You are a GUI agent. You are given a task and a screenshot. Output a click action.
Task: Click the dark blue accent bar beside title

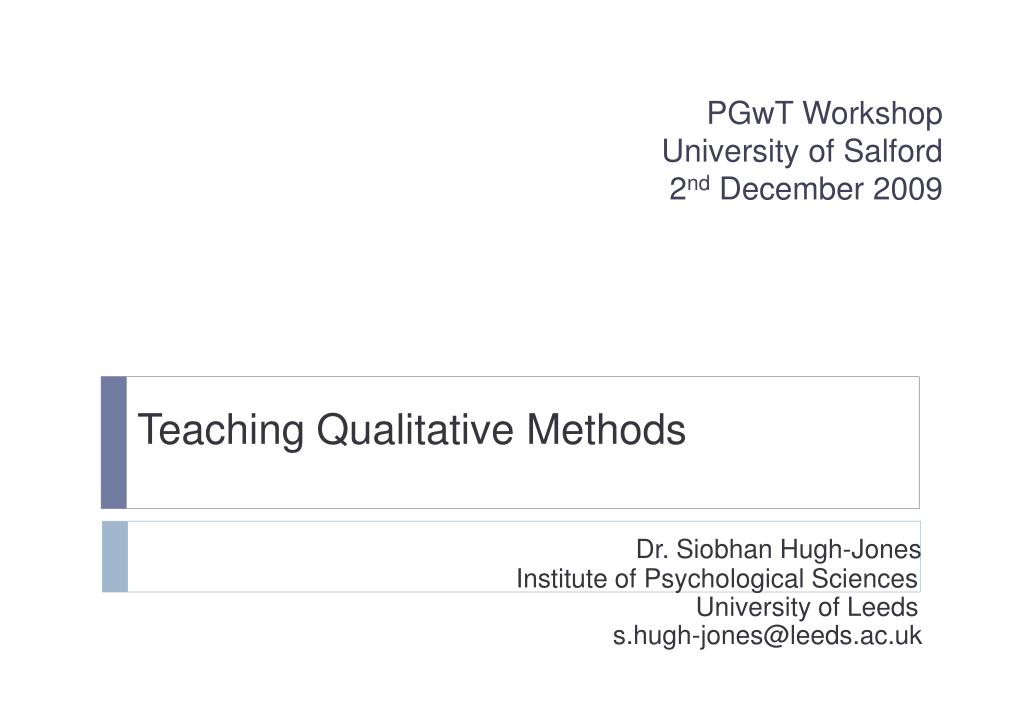[114, 442]
